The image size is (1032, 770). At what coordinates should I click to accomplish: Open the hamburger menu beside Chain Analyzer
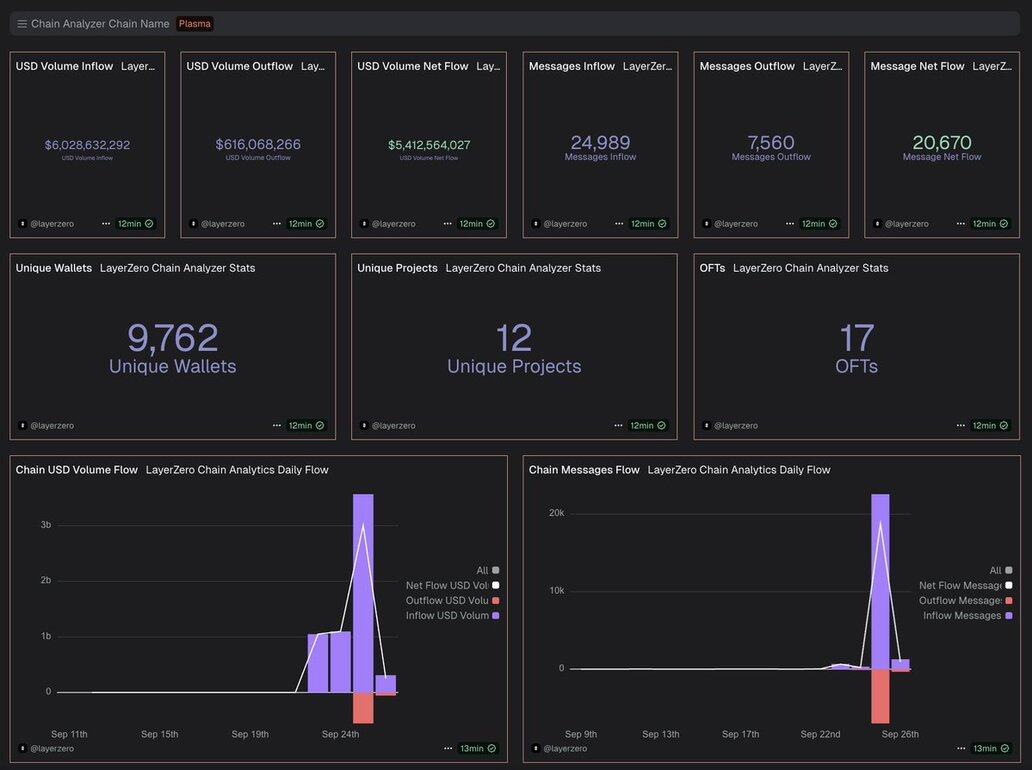pos(22,24)
